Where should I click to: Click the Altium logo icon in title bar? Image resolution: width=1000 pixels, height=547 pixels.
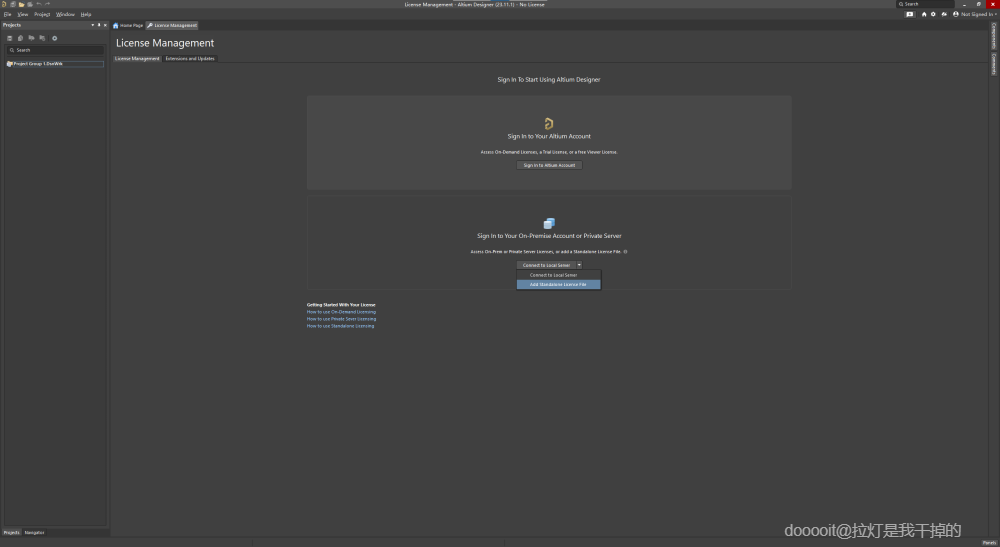tap(4, 4)
